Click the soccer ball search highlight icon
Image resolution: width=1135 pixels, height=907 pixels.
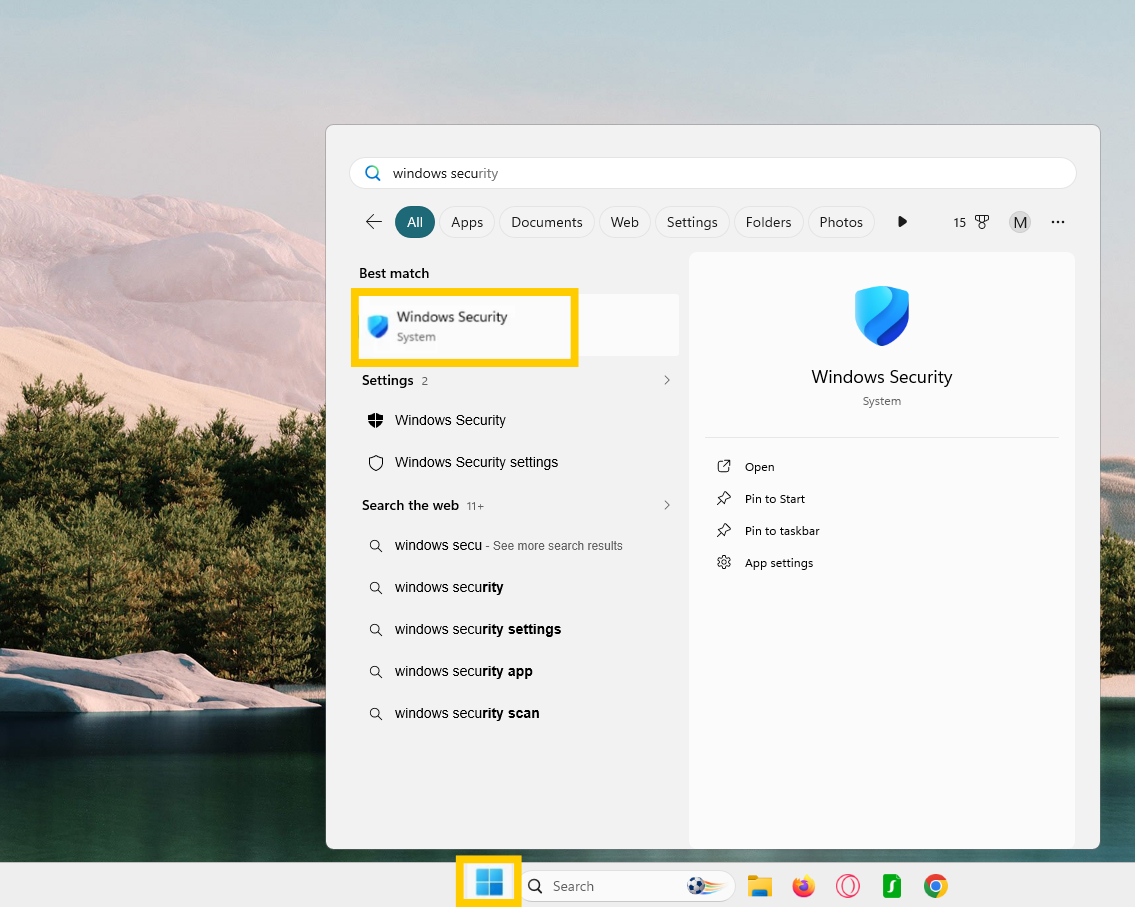pyautogui.click(x=706, y=886)
